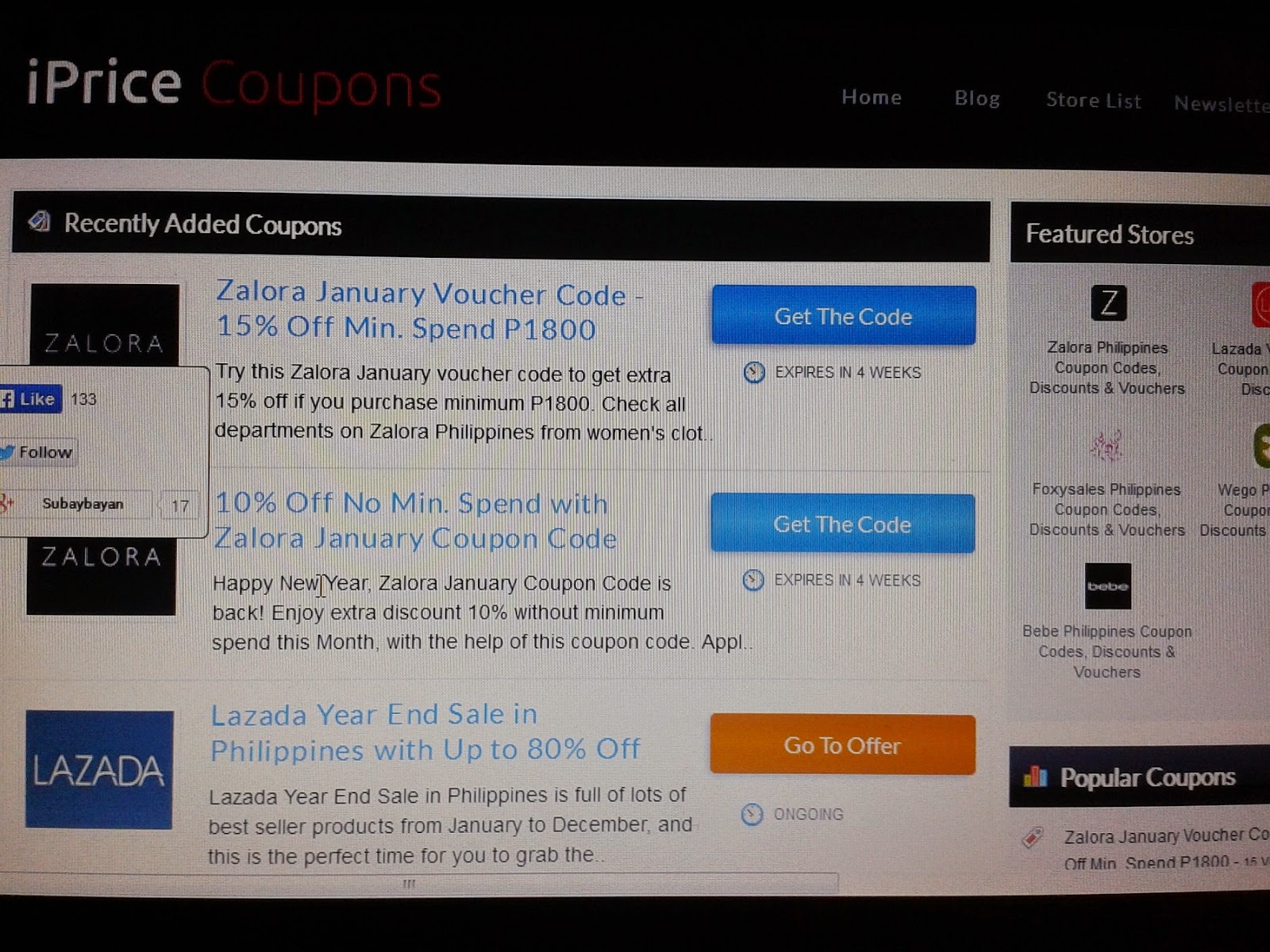Click the tag icon beside Recently Added Coupons
The height and width of the screenshot is (952, 1270).
[40, 221]
